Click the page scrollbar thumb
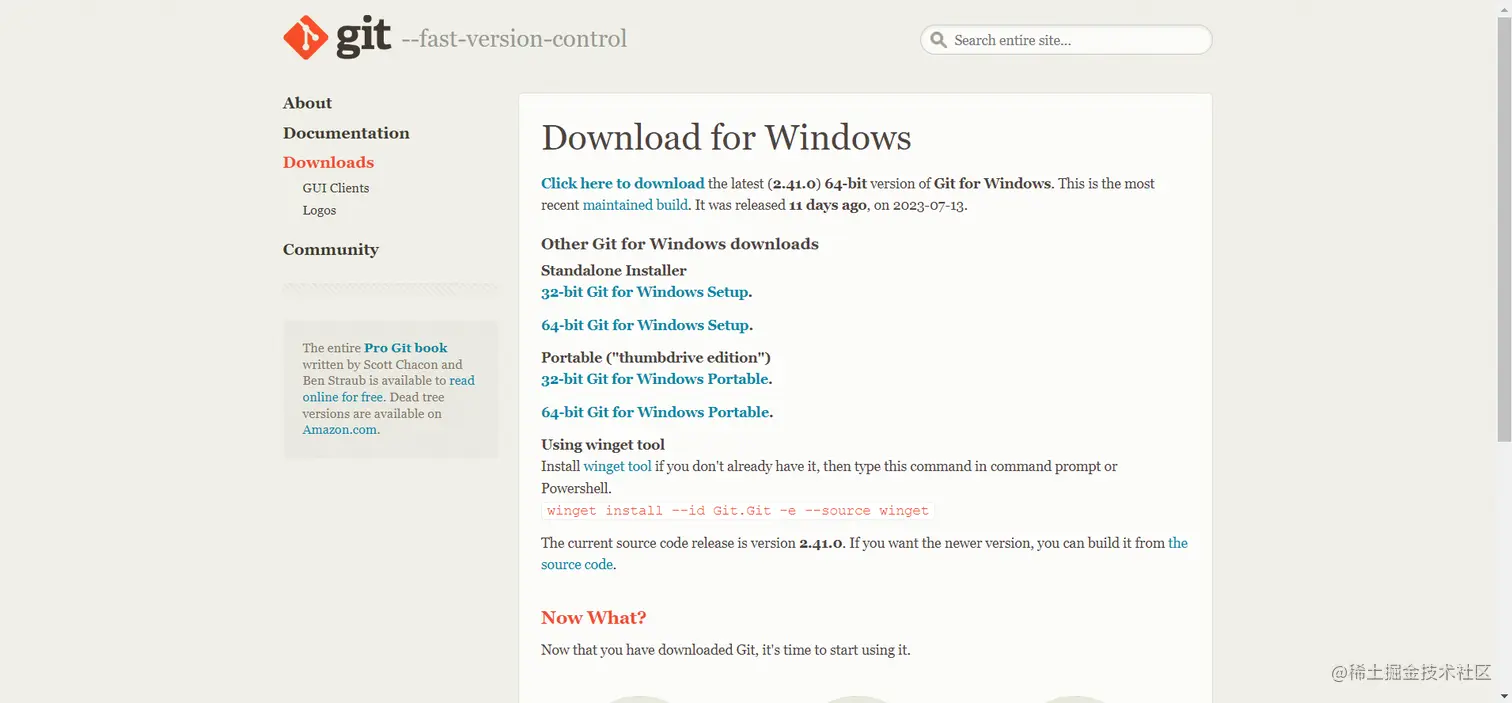Viewport: 1512px width, 703px height. 1504,228
